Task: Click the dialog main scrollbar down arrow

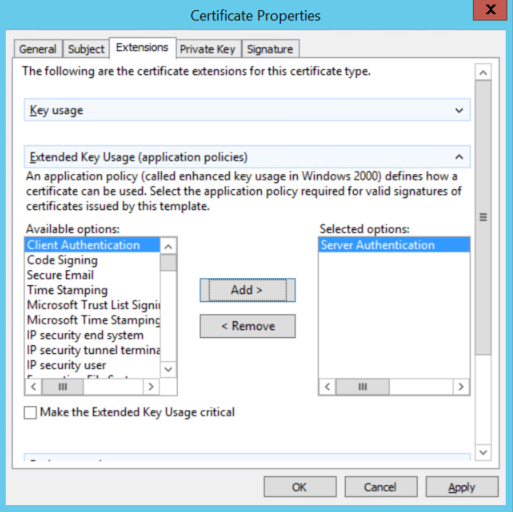Action: tap(483, 452)
